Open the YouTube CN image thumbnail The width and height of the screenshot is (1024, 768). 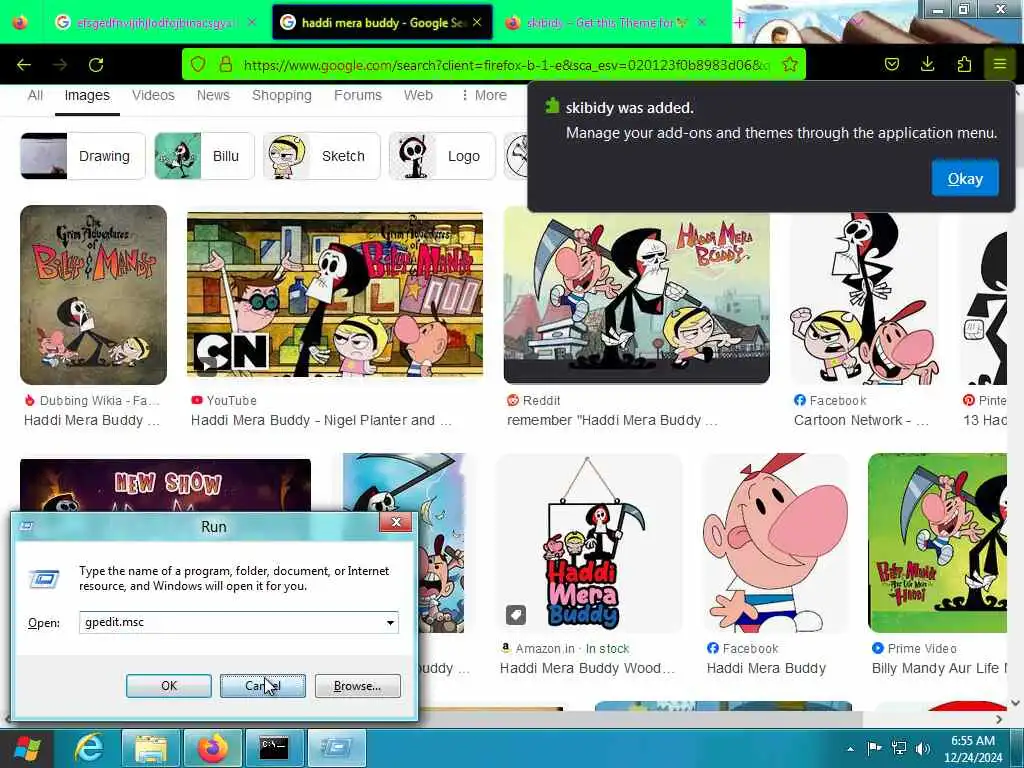tap(335, 295)
